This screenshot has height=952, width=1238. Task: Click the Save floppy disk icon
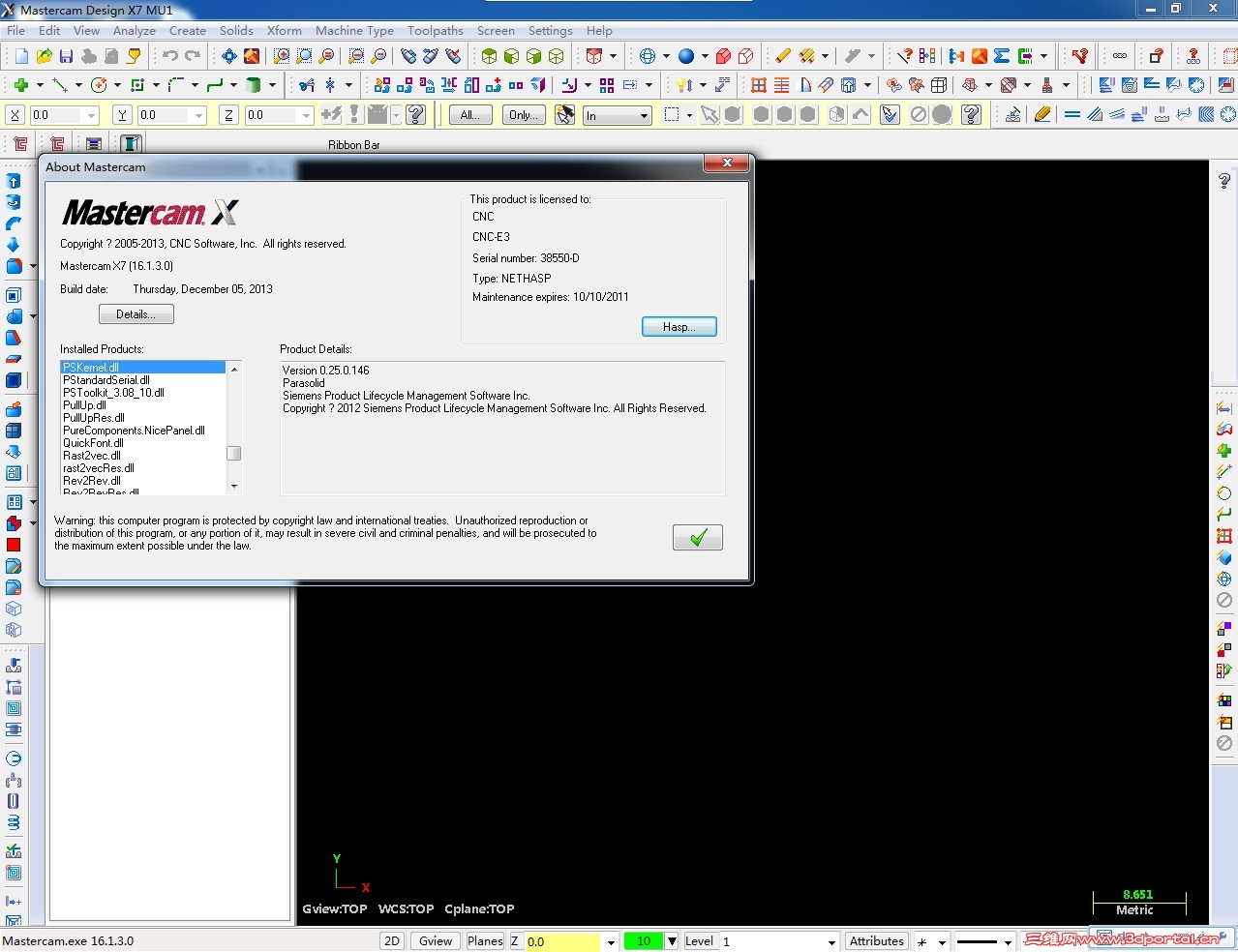click(67, 56)
